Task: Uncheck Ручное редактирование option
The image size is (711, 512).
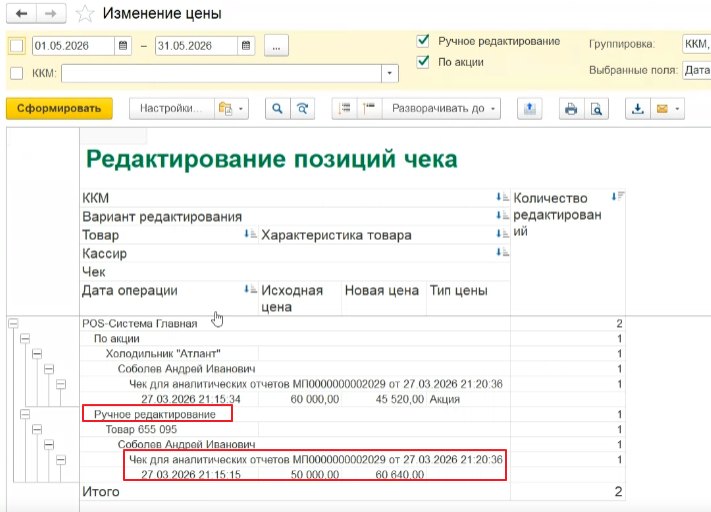Action: [x=423, y=41]
